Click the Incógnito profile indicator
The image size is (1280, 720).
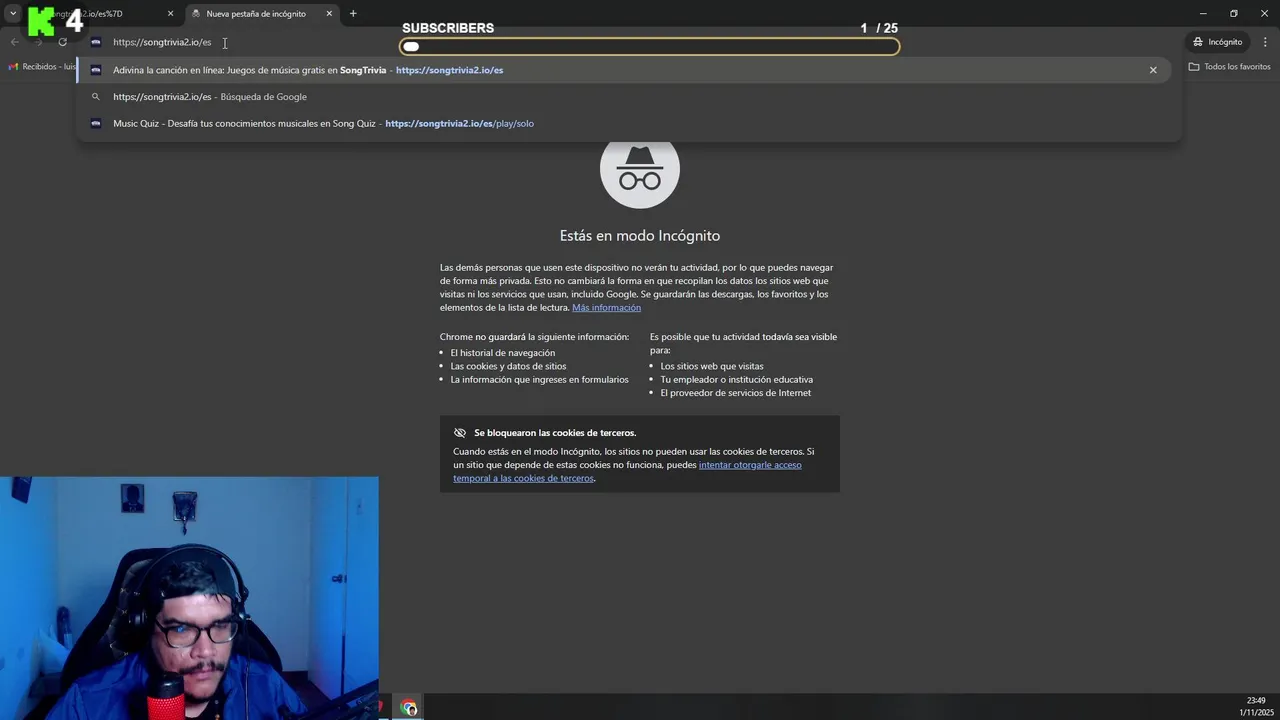click(1217, 42)
